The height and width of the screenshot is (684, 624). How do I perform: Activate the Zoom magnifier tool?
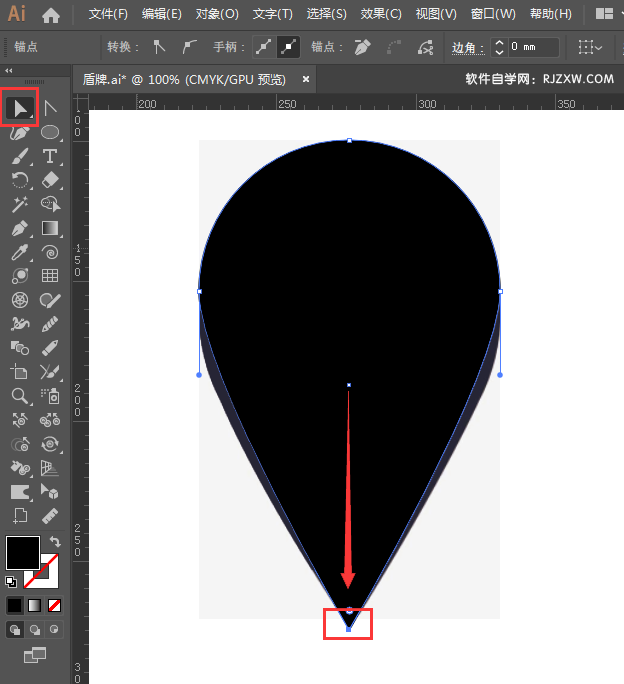[x=19, y=396]
